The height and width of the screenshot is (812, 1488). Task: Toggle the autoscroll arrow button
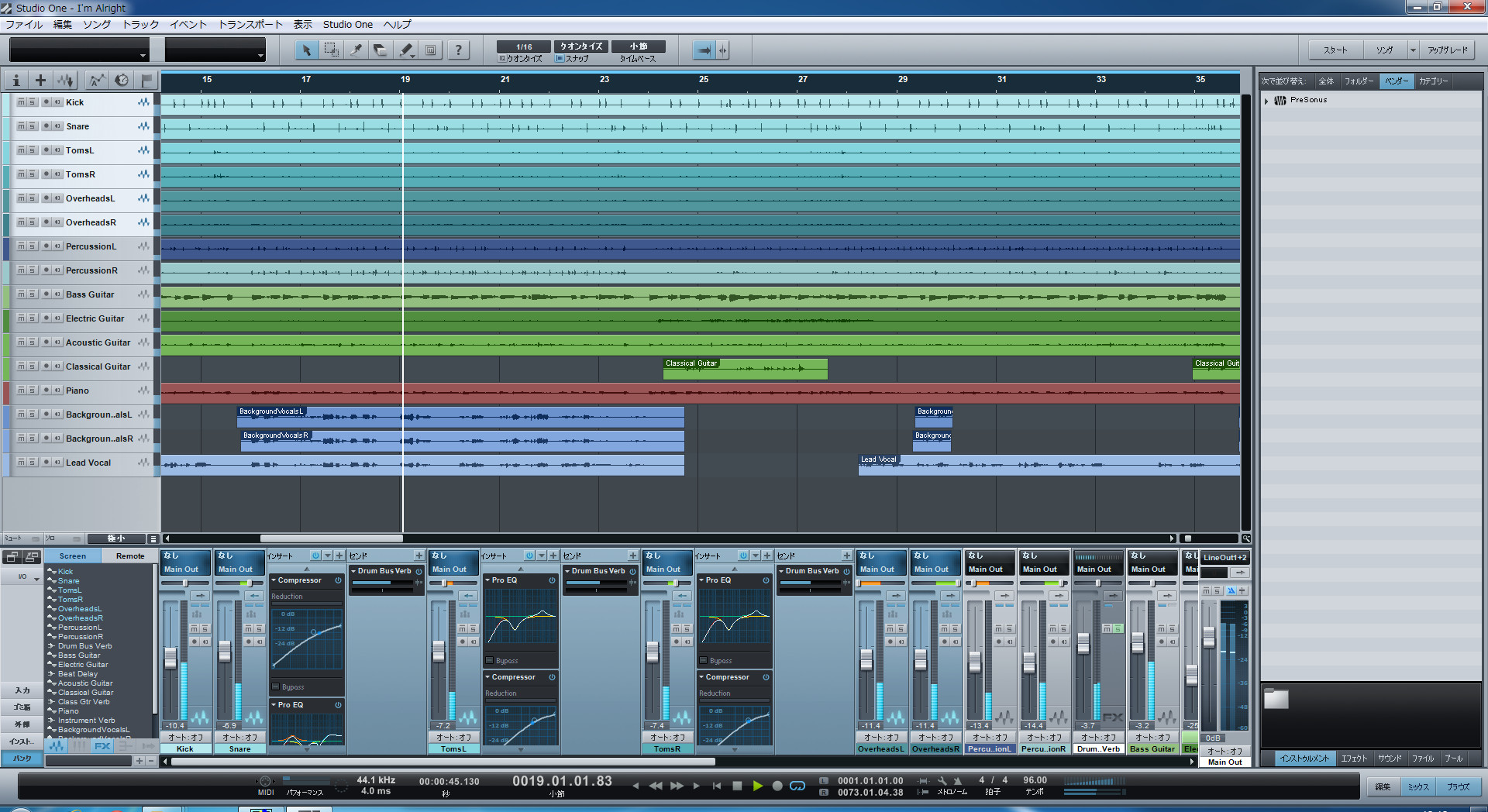704,50
